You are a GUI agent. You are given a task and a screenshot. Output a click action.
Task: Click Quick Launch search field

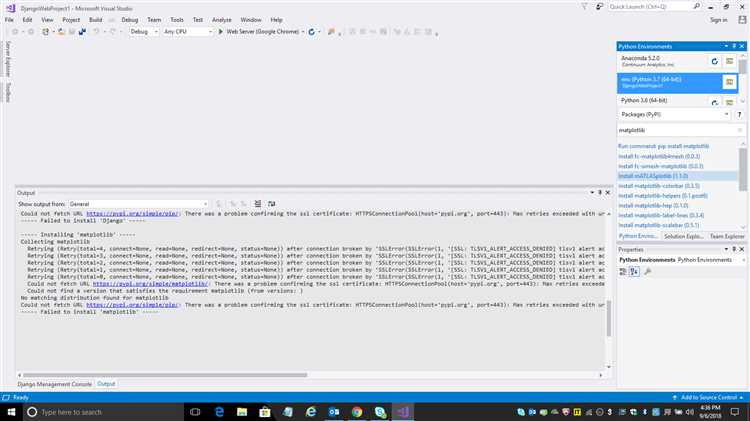pyautogui.click(x=651, y=7)
